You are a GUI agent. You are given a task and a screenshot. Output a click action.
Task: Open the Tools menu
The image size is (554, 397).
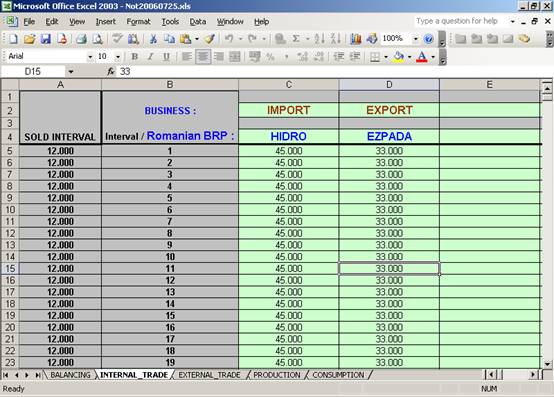[x=170, y=22]
